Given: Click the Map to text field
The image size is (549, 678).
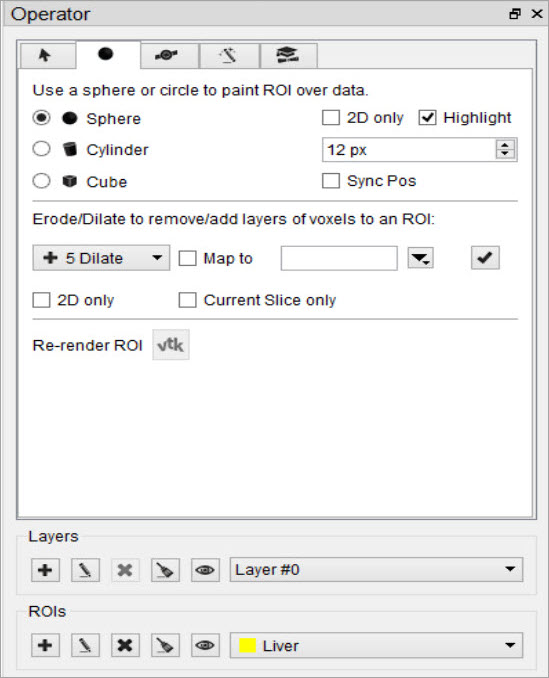Looking at the screenshot, I should coord(339,258).
